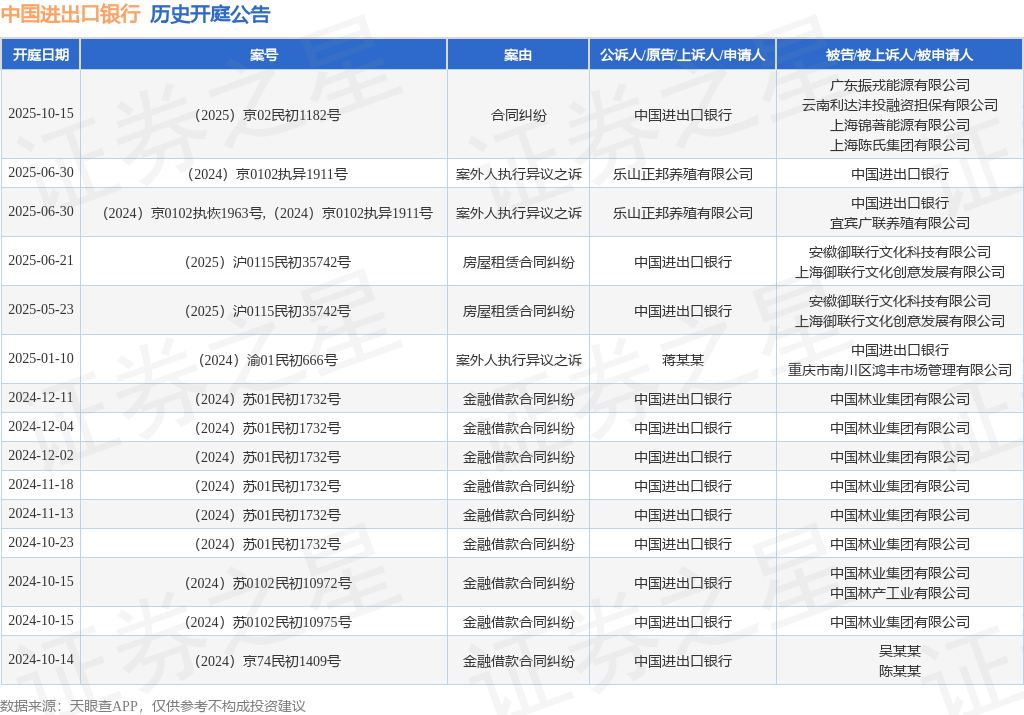
Task: Click date cell 2025-10-15
Action: coord(40,114)
